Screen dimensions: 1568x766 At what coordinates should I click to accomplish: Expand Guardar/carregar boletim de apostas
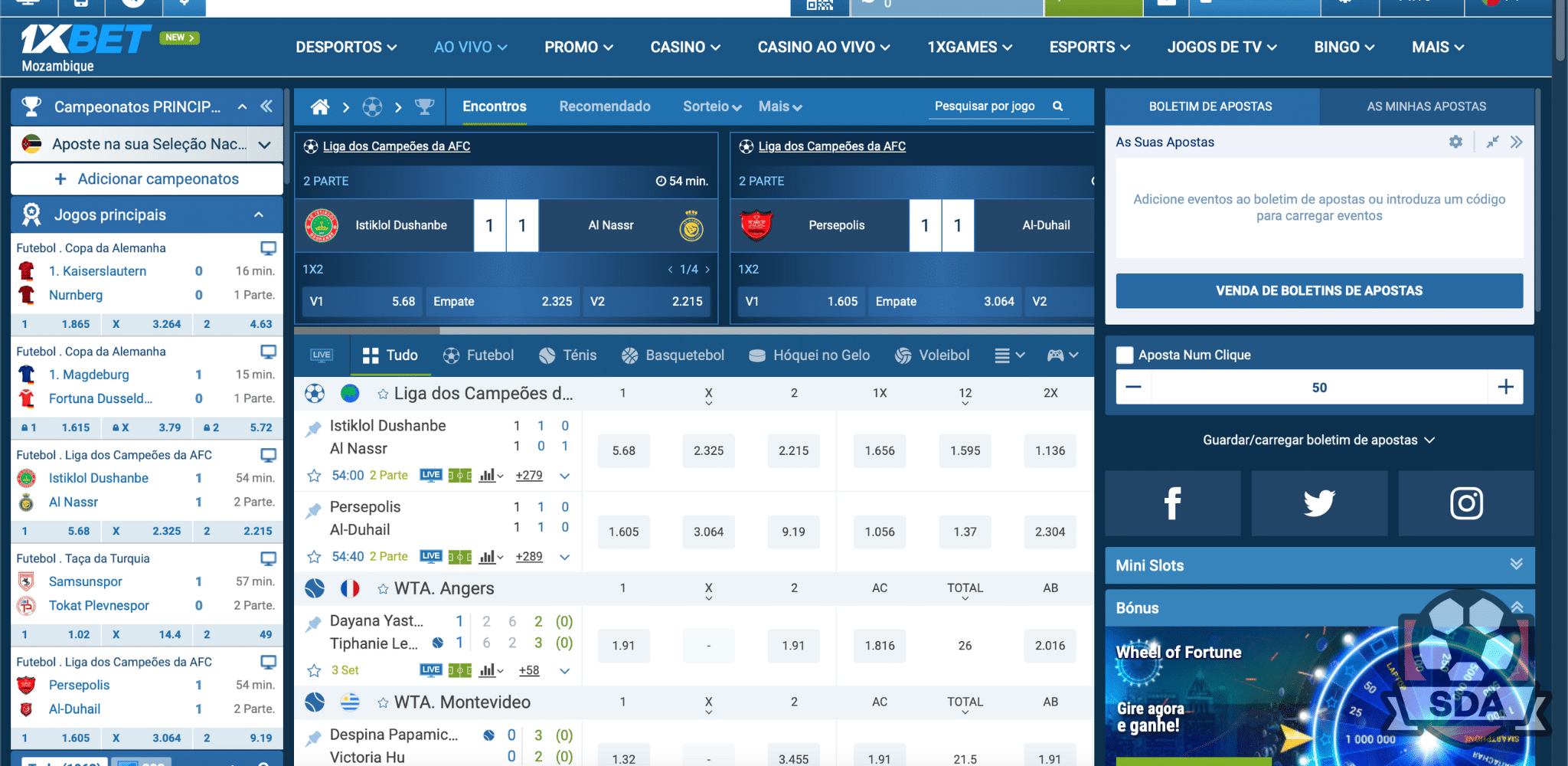pyautogui.click(x=1318, y=440)
